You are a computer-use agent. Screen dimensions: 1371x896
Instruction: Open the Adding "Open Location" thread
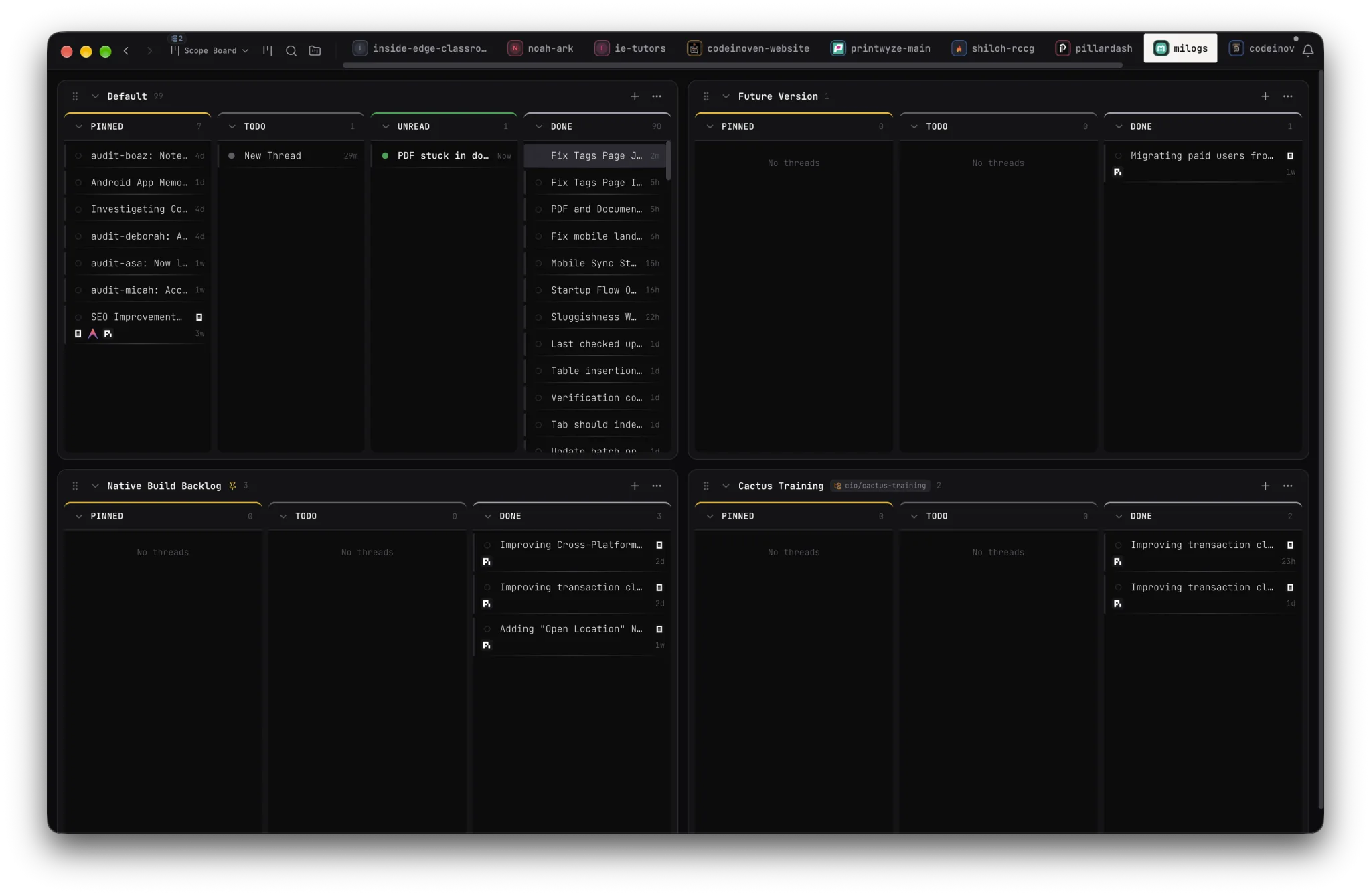pos(572,636)
